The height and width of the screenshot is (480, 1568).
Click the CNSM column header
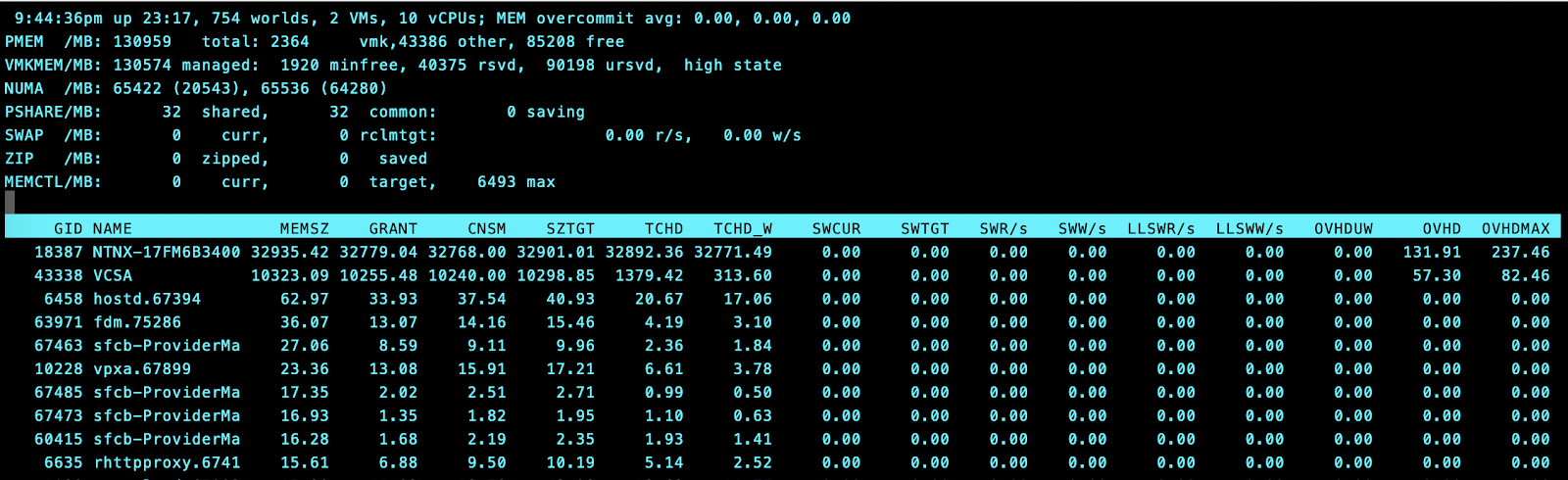(487, 228)
